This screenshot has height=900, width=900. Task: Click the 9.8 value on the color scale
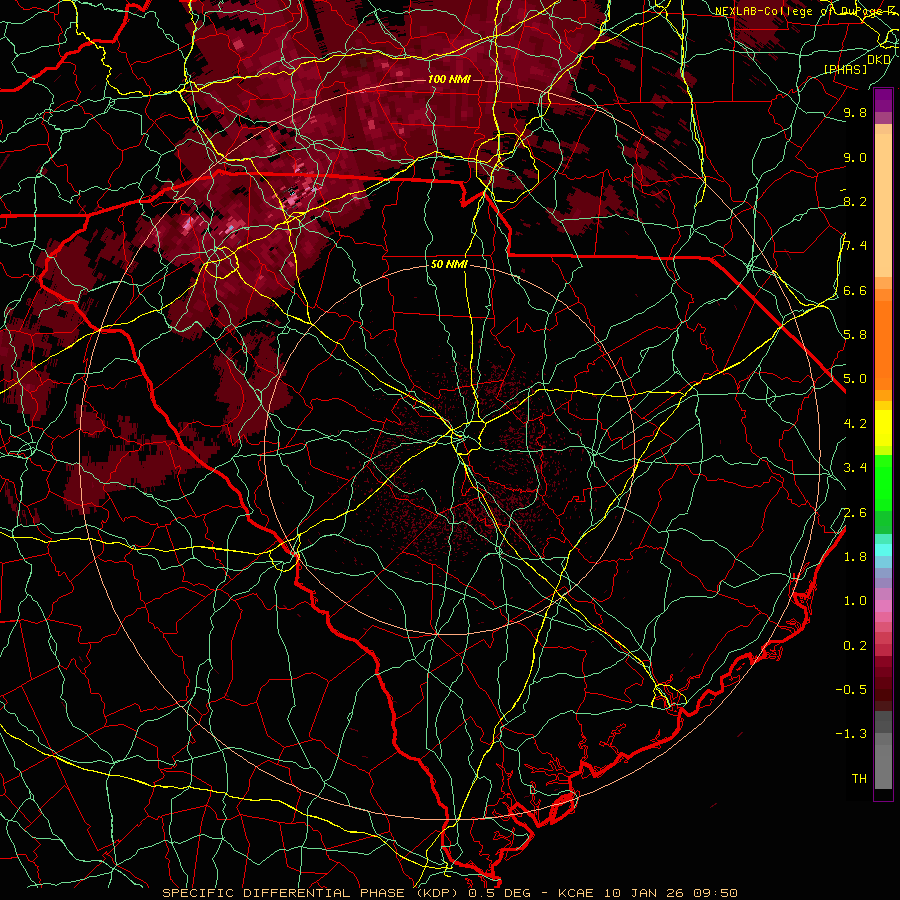point(855,112)
